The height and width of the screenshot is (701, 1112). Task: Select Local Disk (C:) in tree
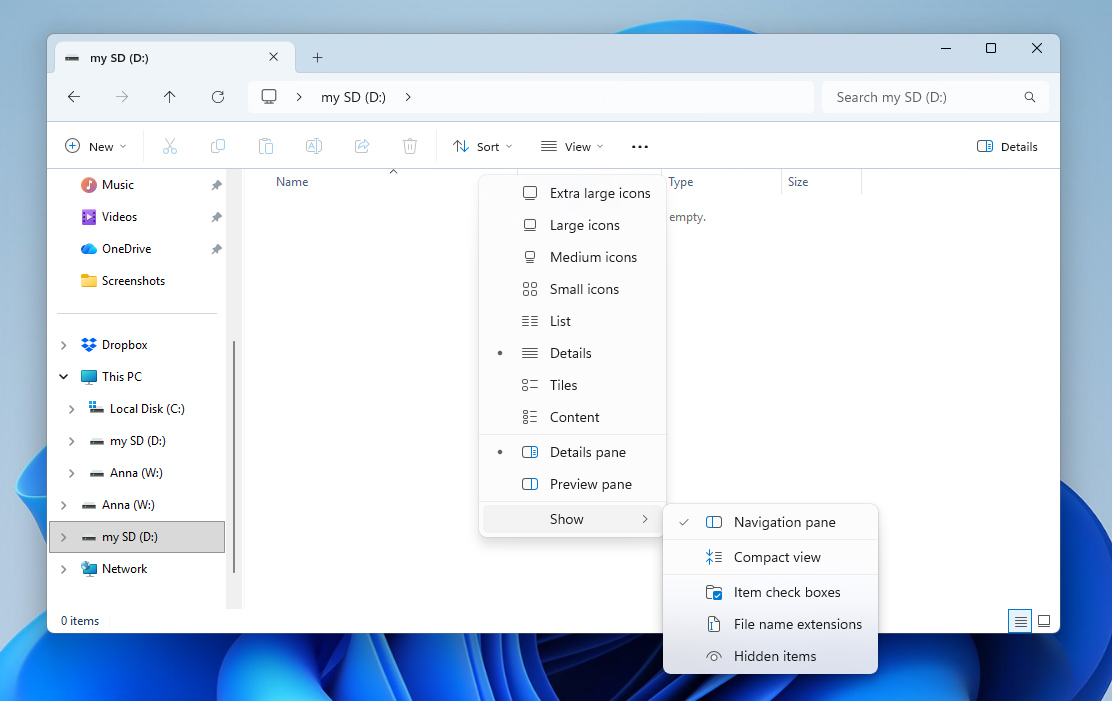tap(147, 409)
